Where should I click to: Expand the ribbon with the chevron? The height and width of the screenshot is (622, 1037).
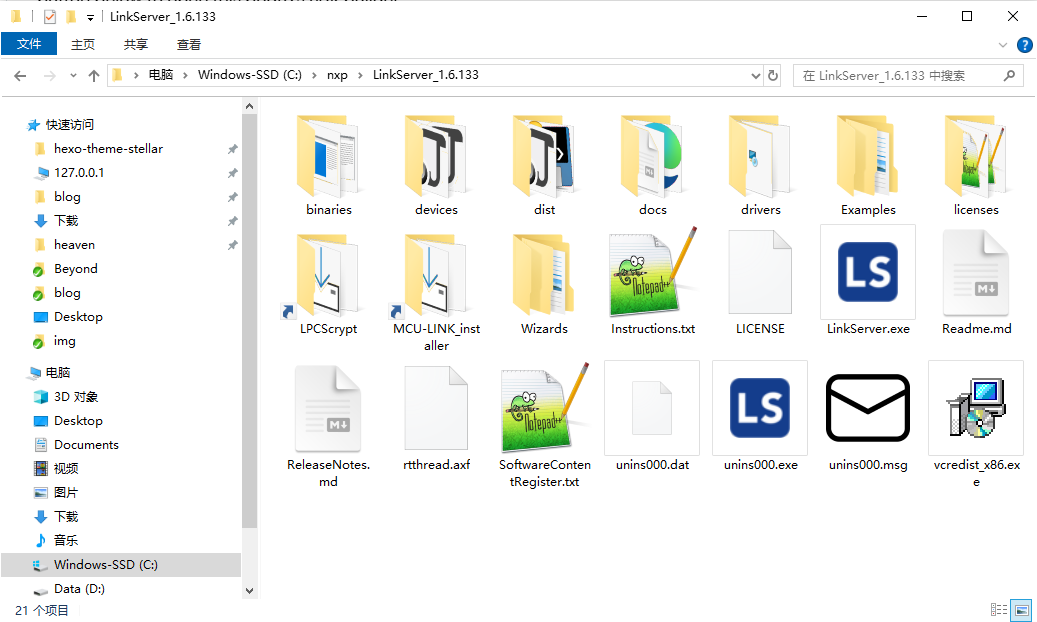1004,45
